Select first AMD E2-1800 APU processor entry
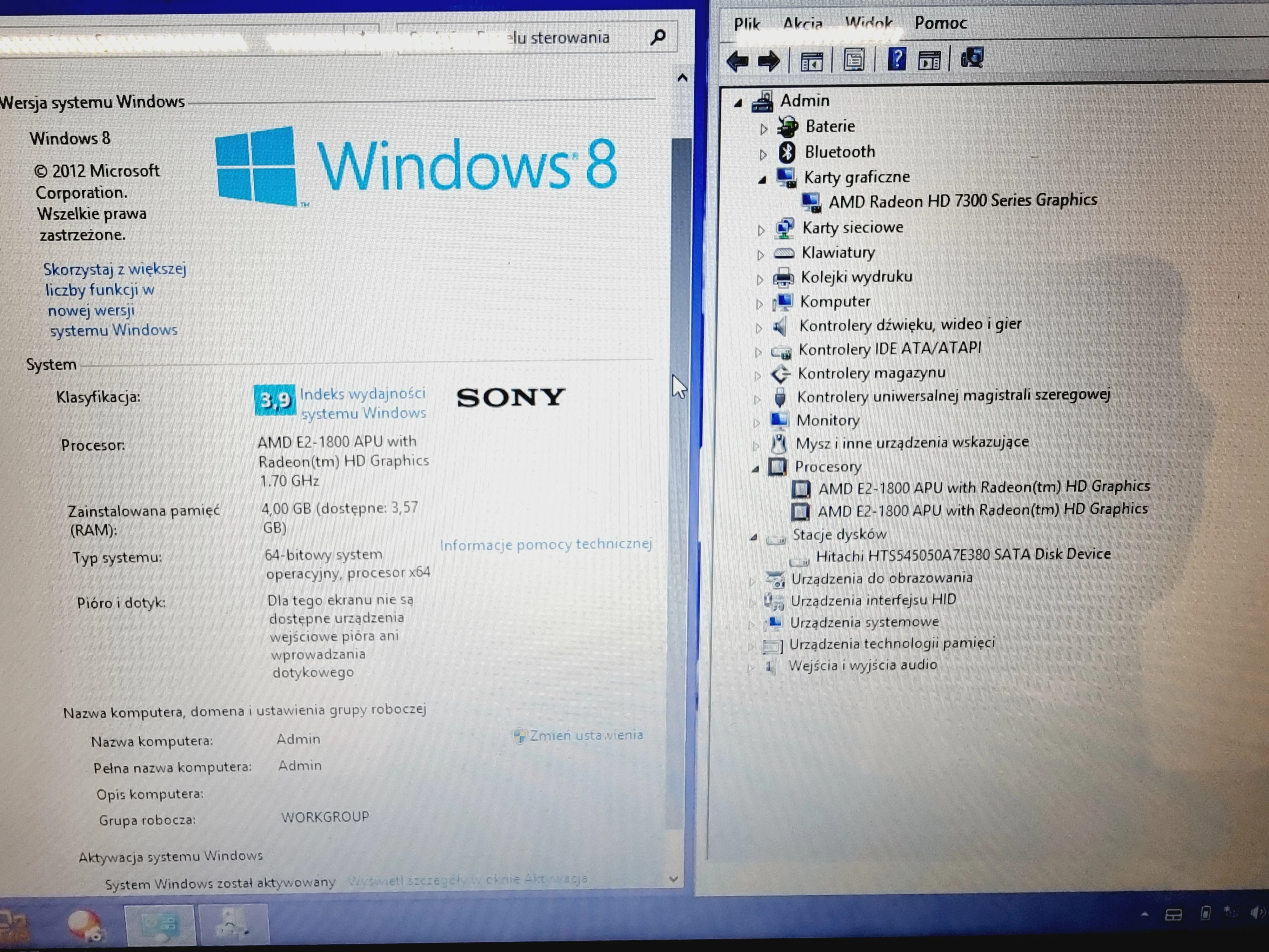This screenshot has width=1269, height=952. point(984,487)
